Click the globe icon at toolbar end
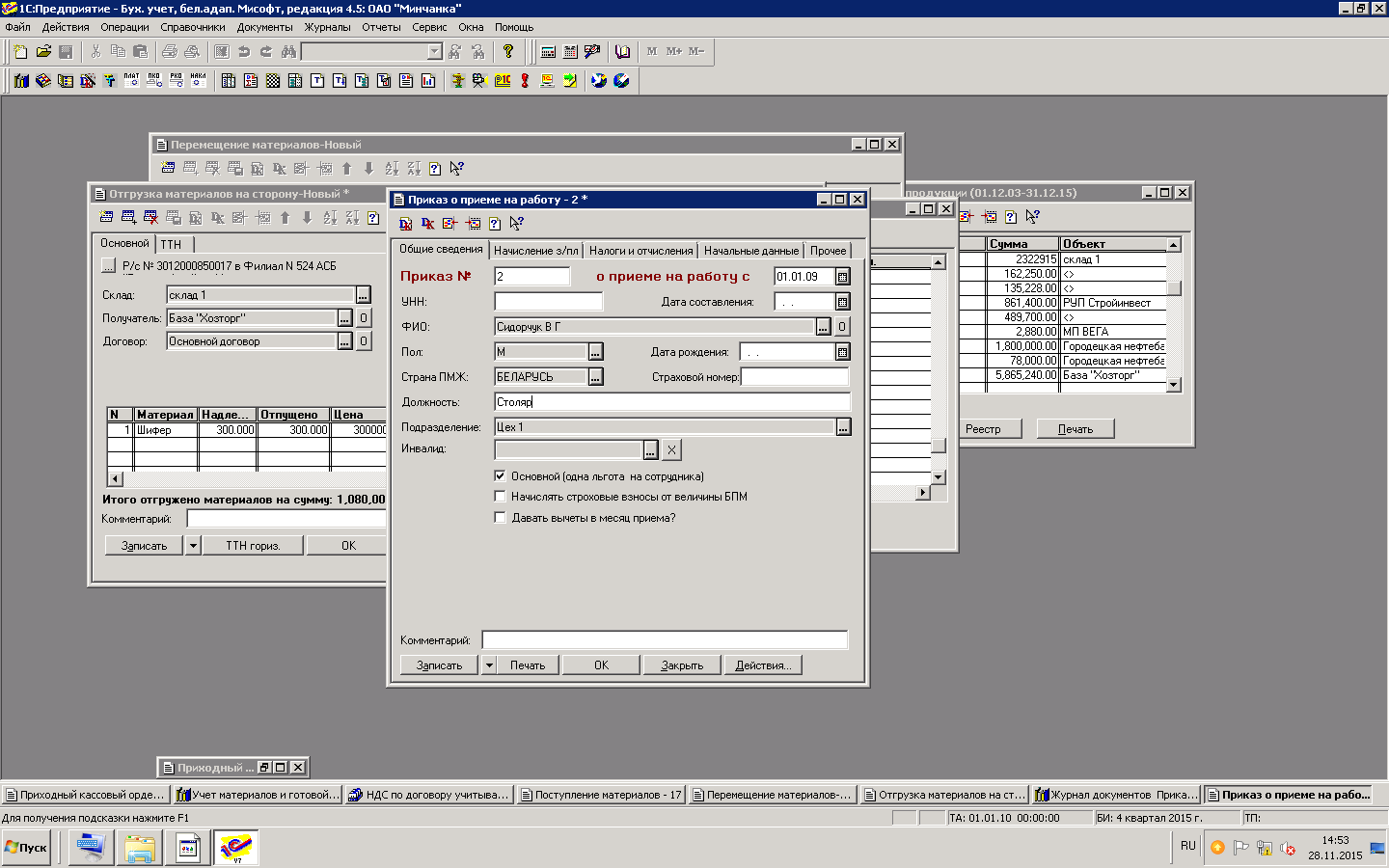The image size is (1389, 868). point(621,80)
